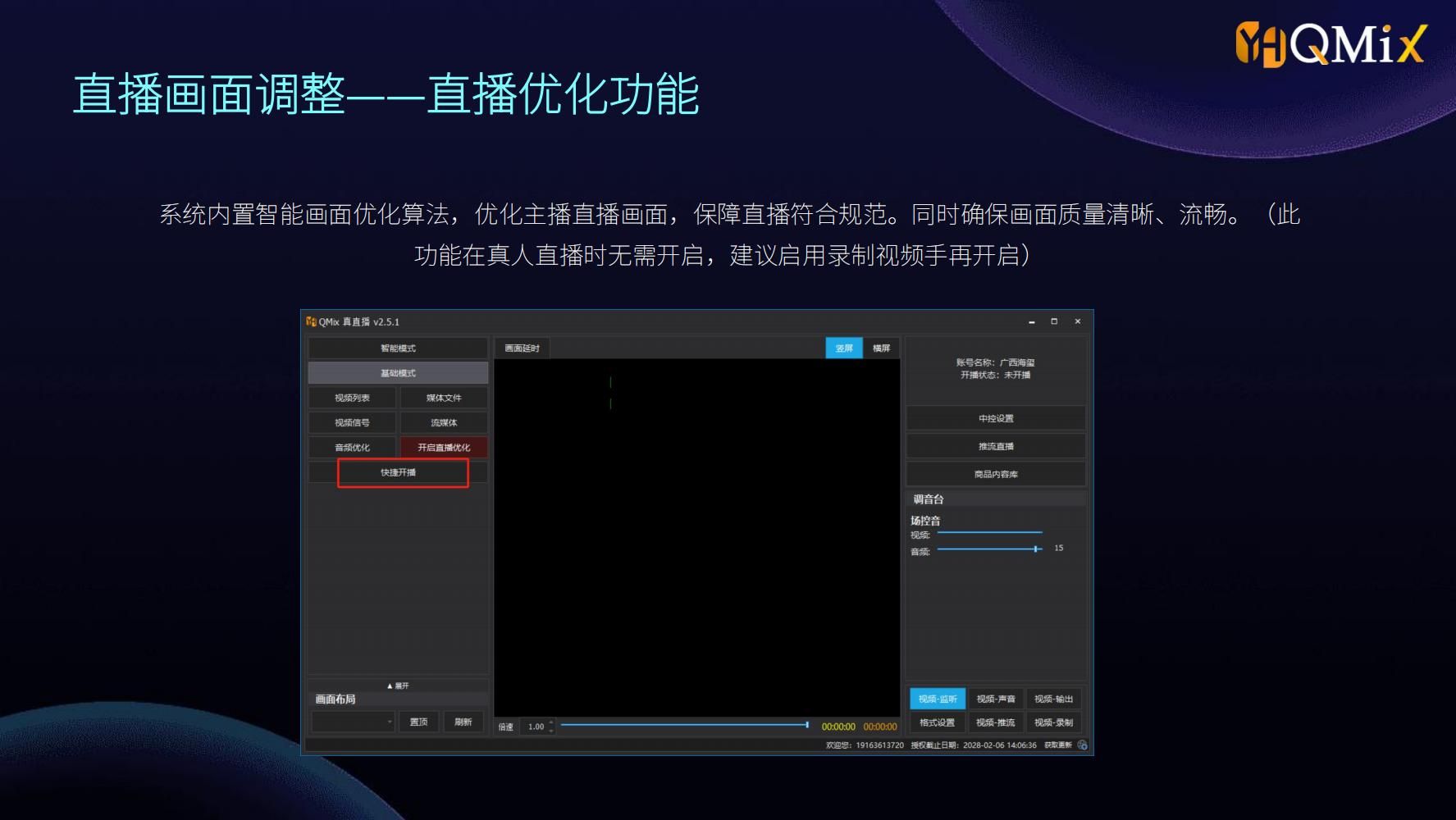Select 竖屏 portrait orientation
Viewport: 1456px width, 820px height.
[x=844, y=348]
